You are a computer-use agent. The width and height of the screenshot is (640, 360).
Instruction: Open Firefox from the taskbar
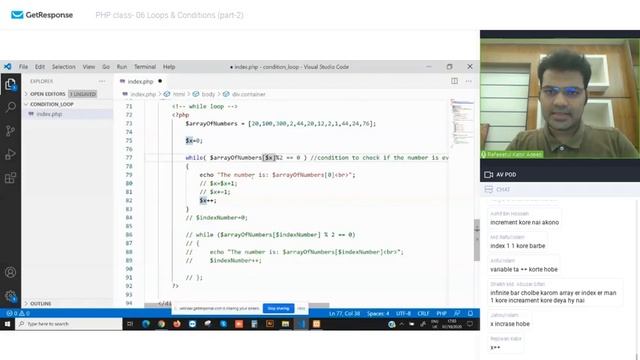177,324
